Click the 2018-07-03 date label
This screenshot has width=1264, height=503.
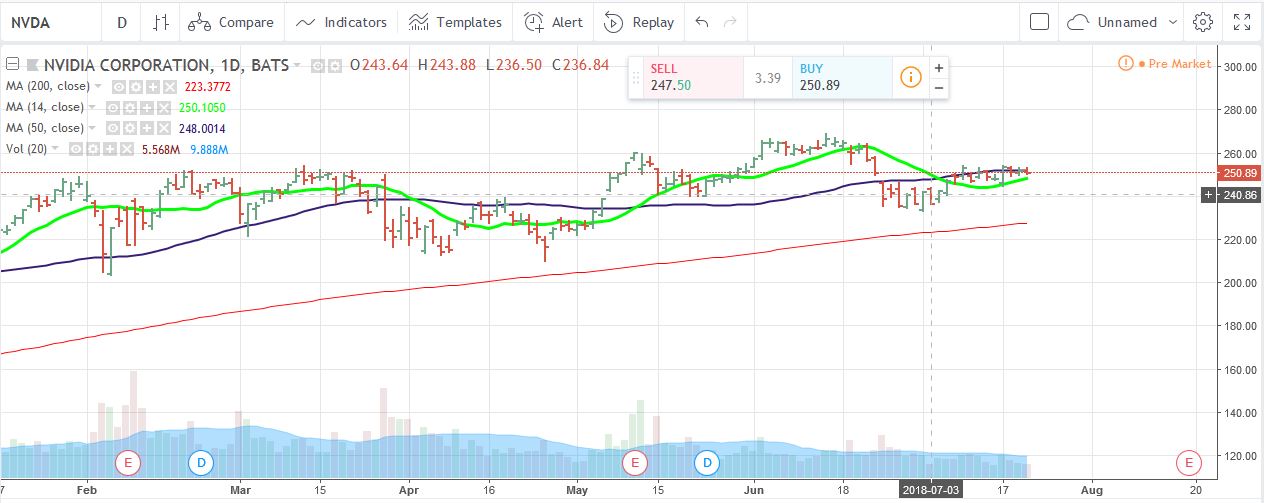coord(931,490)
